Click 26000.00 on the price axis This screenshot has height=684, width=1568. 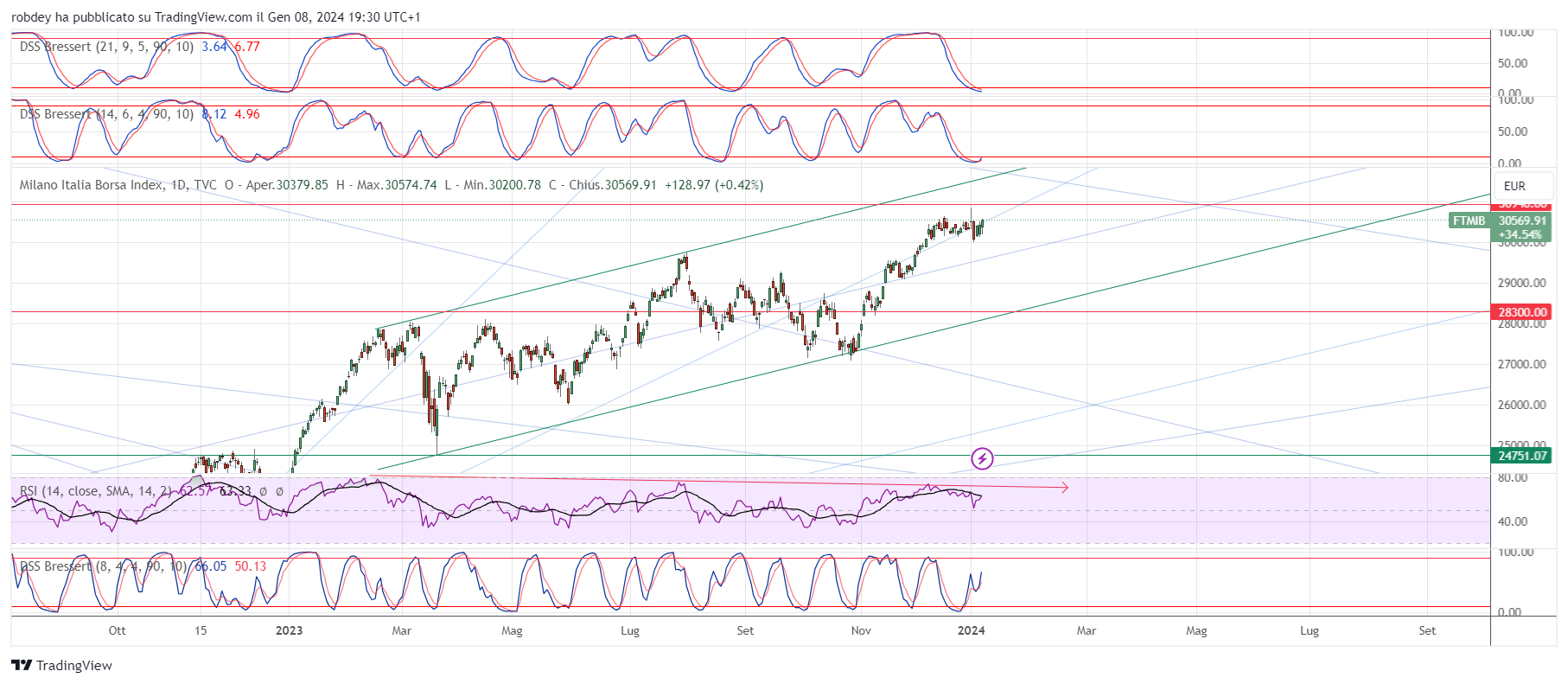[1521, 405]
